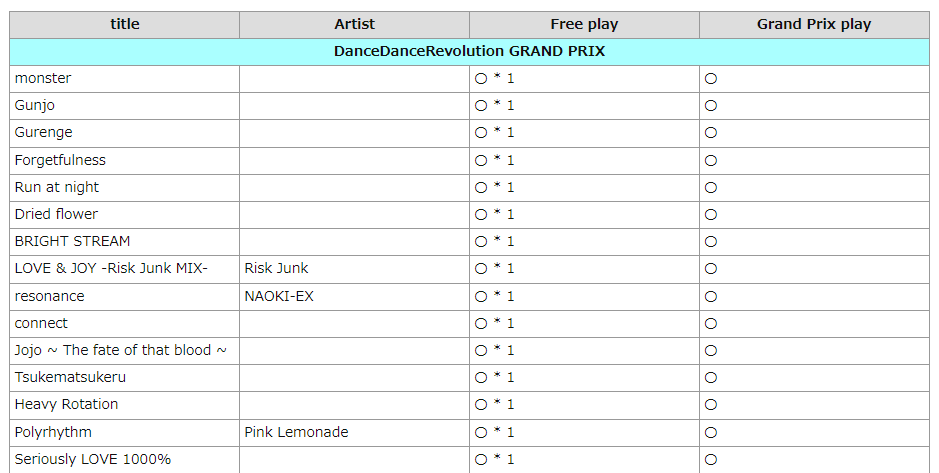Click the Artist column header
This screenshot has height=473, width=939.
tap(354, 24)
